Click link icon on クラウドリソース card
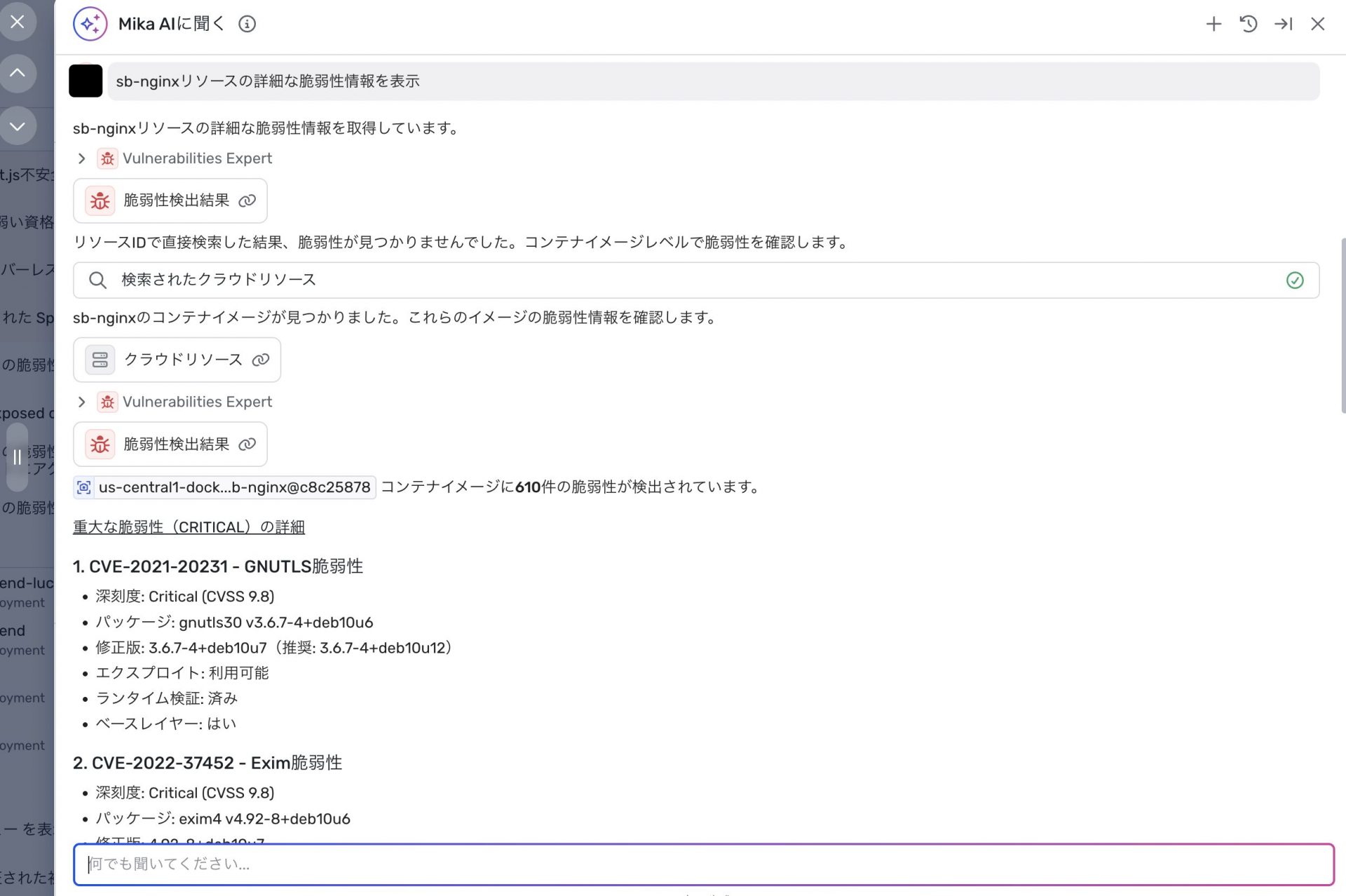This screenshot has height=896, width=1346. tap(261, 360)
